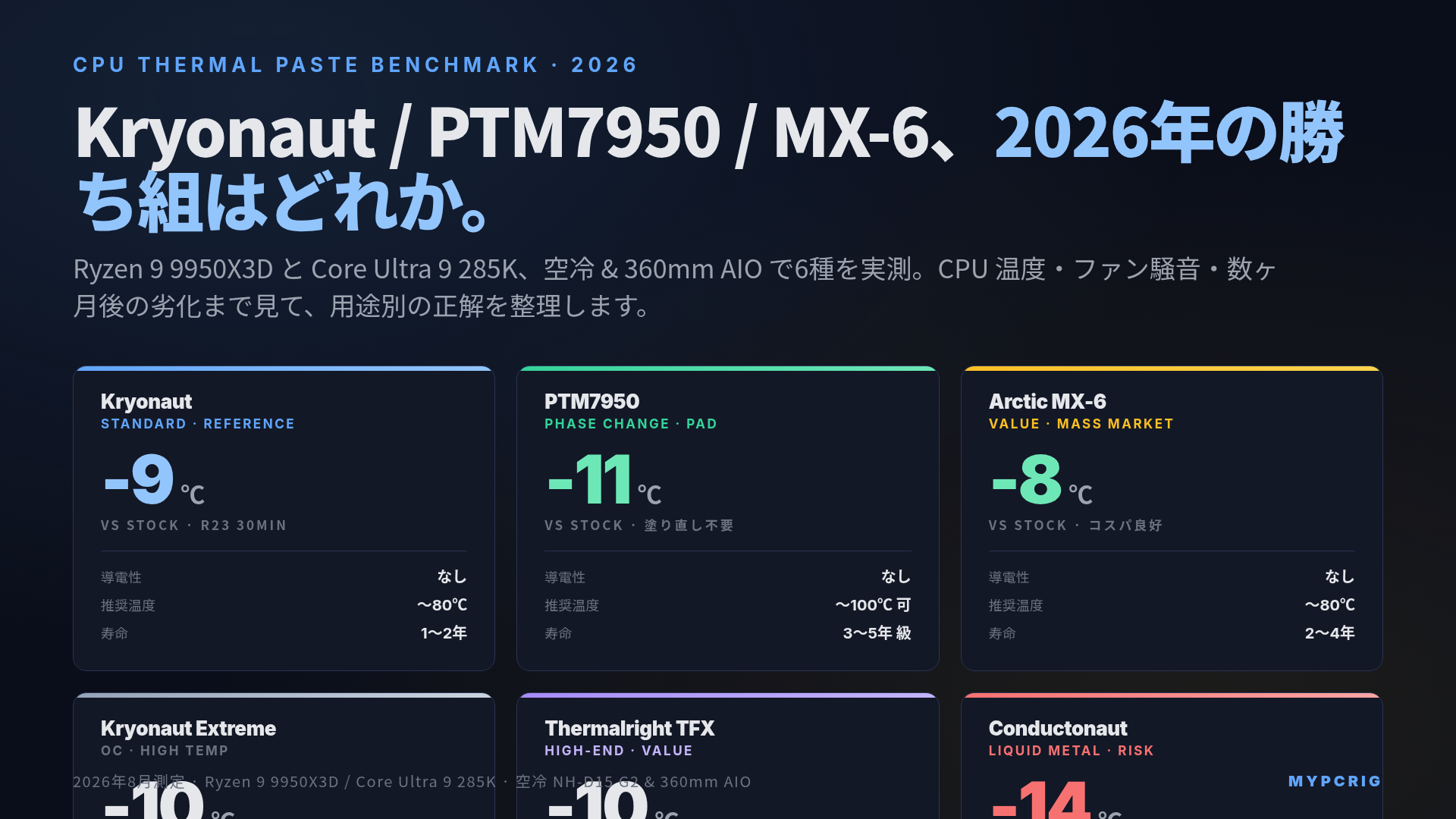Click the STANDARD · REFERENCE label
This screenshot has height=819, width=1456.
coord(198,424)
